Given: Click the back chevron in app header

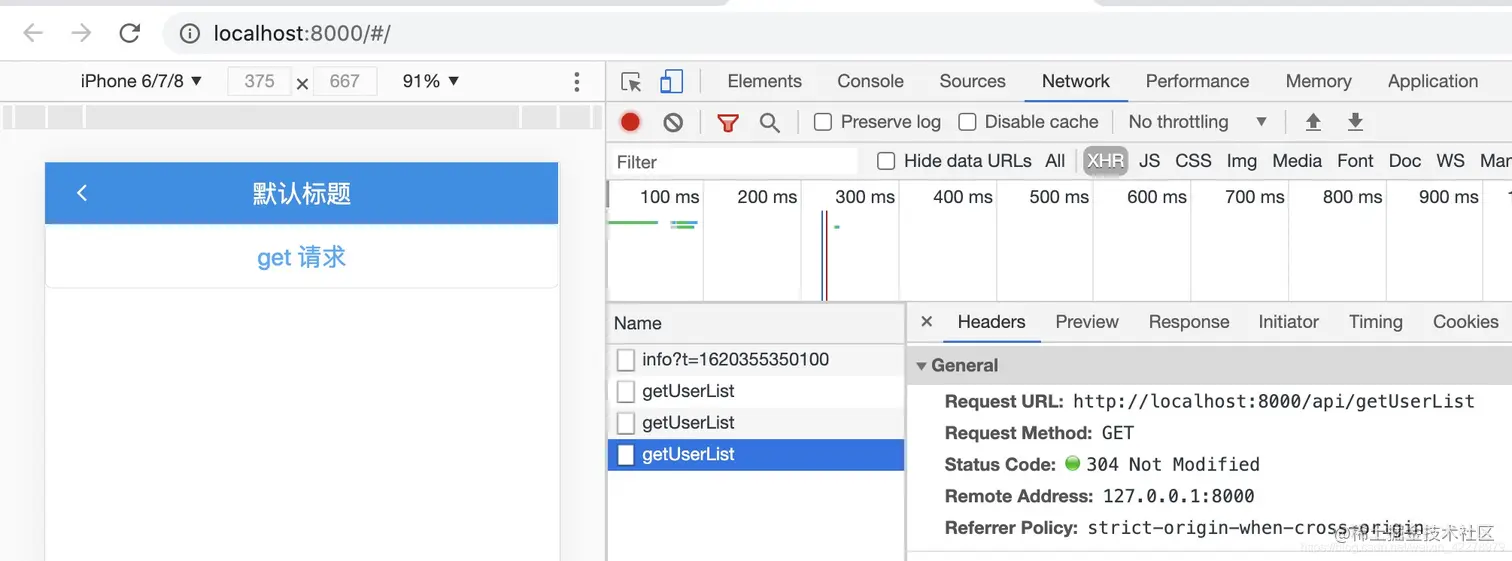Looking at the screenshot, I should (82, 193).
